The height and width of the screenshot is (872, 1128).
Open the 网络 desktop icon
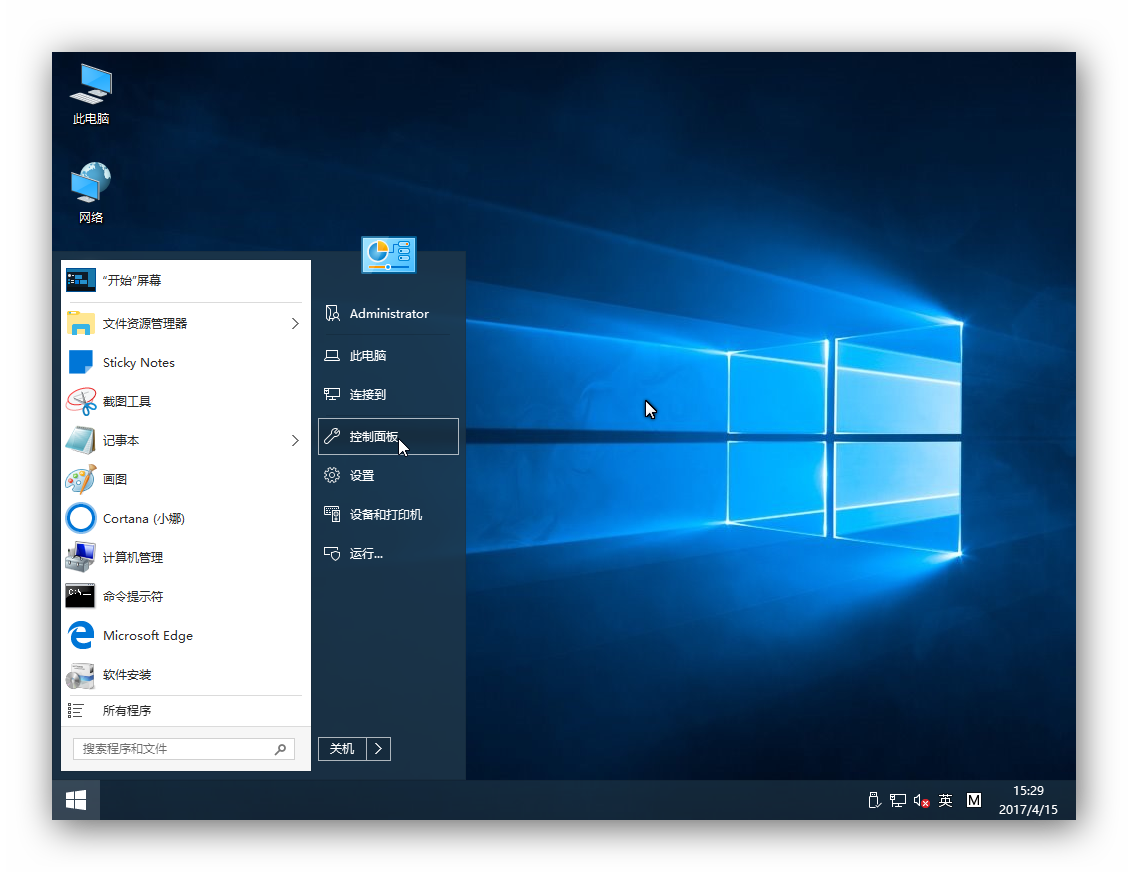91,192
